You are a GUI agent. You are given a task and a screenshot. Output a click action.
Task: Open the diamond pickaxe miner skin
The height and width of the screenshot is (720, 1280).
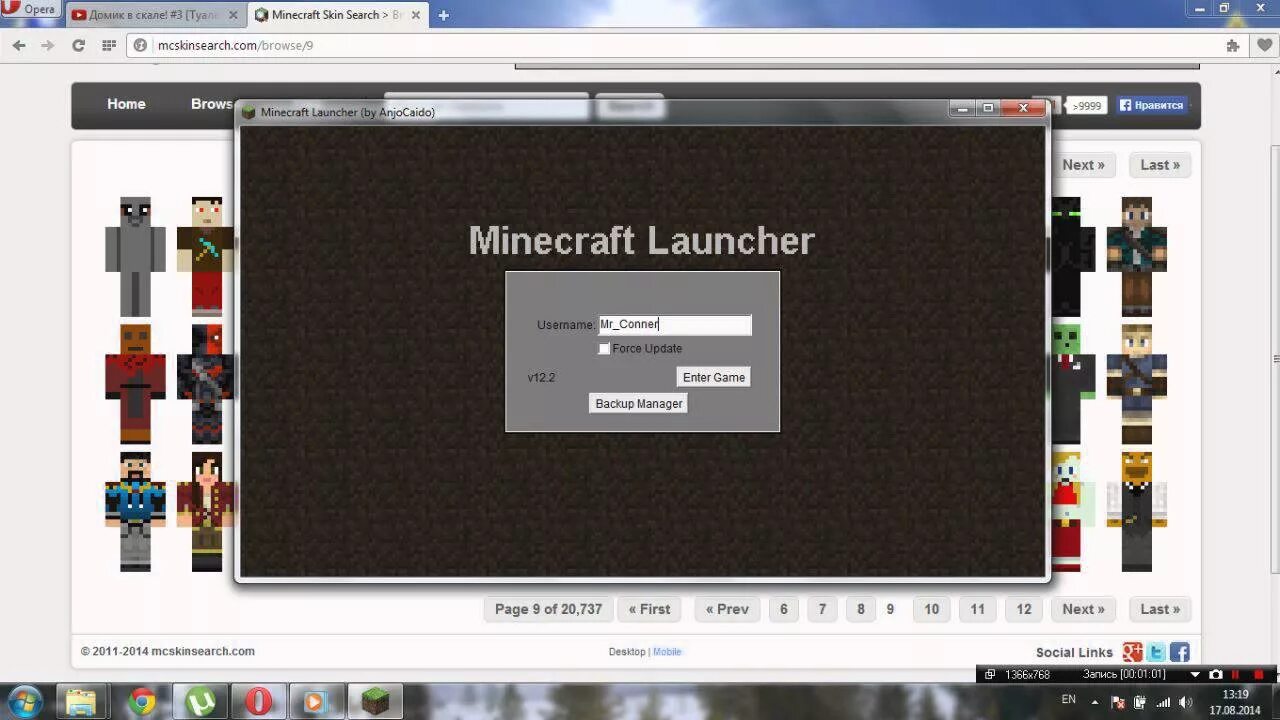tap(206, 257)
